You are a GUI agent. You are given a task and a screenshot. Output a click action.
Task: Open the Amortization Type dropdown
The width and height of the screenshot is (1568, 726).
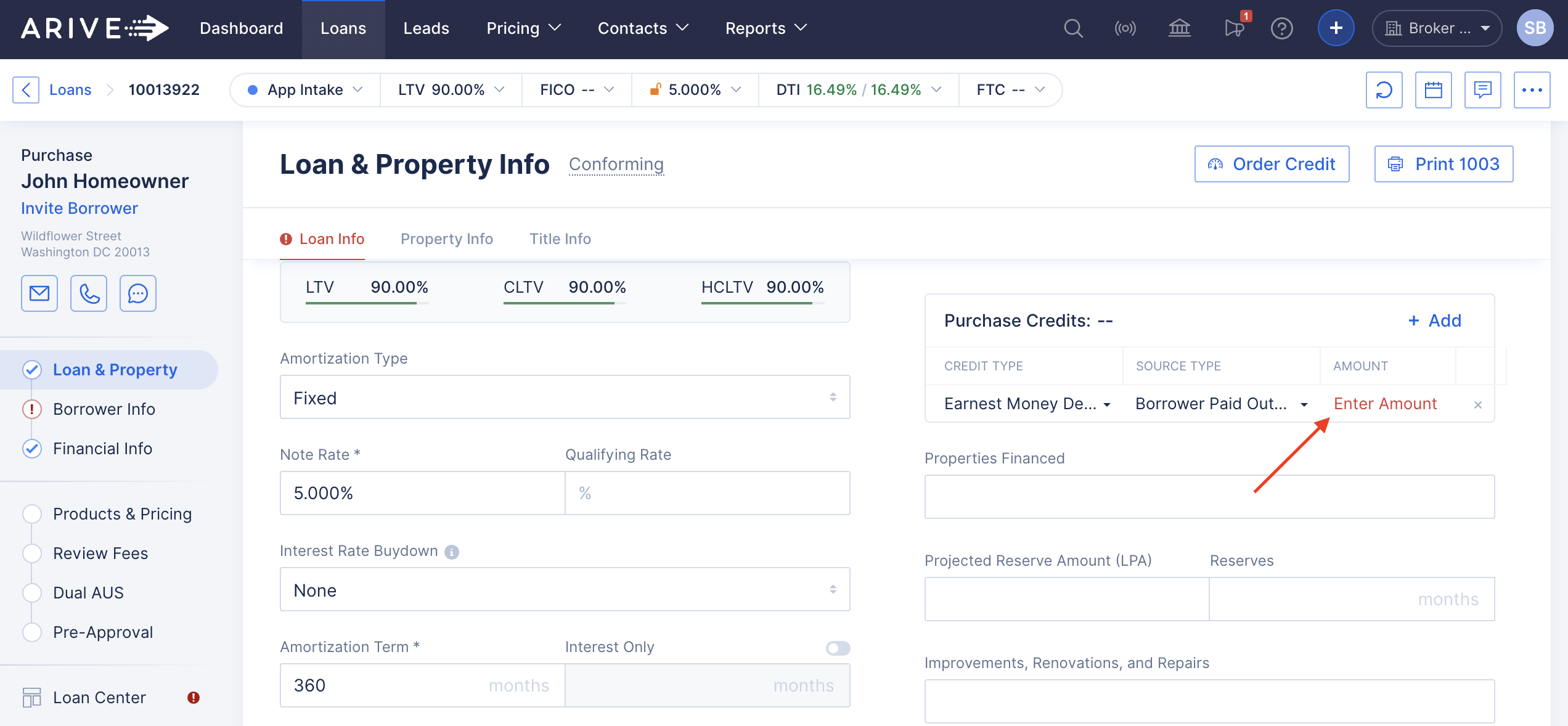pyautogui.click(x=565, y=398)
